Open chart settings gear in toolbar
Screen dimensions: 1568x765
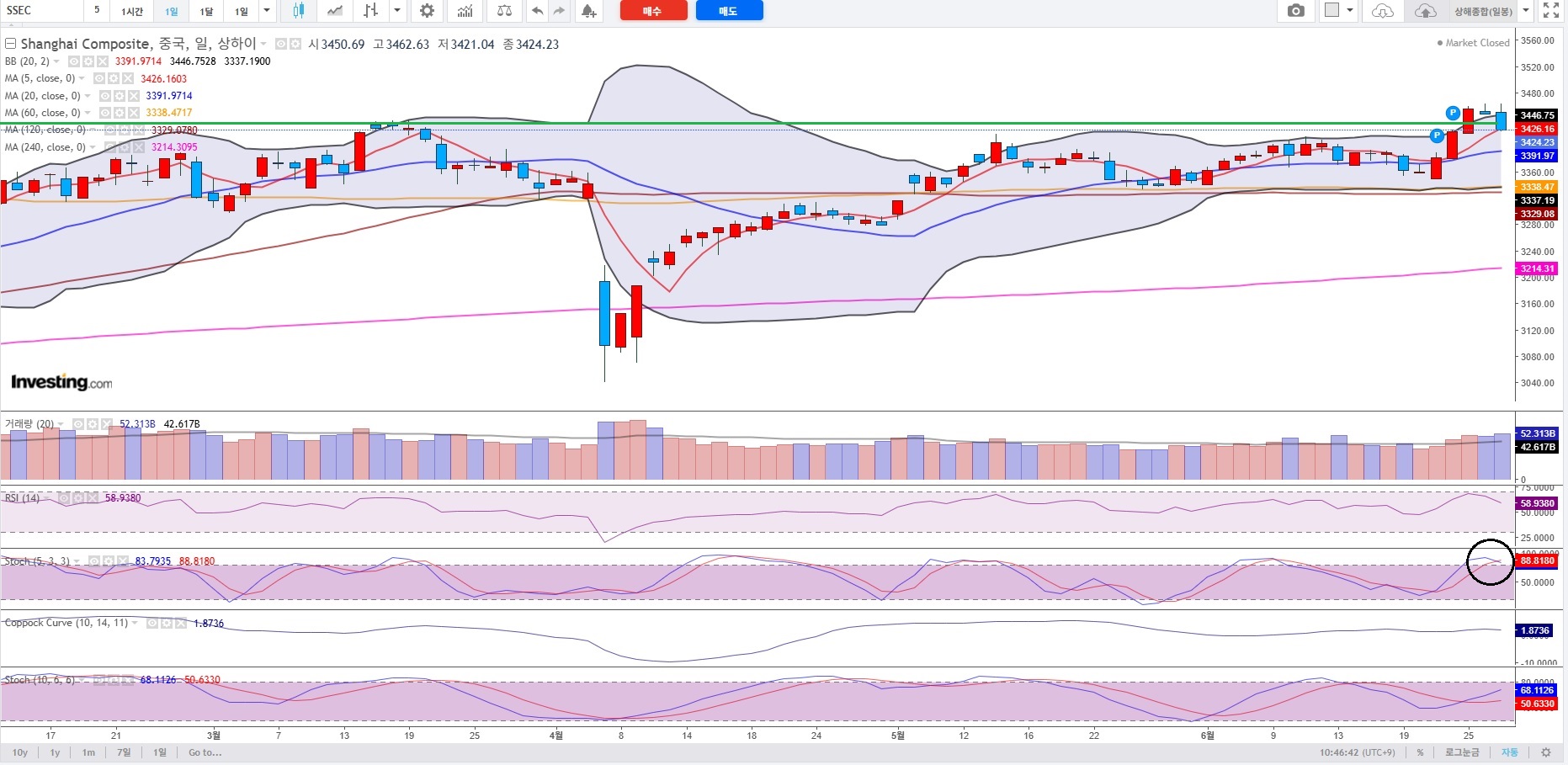[428, 11]
